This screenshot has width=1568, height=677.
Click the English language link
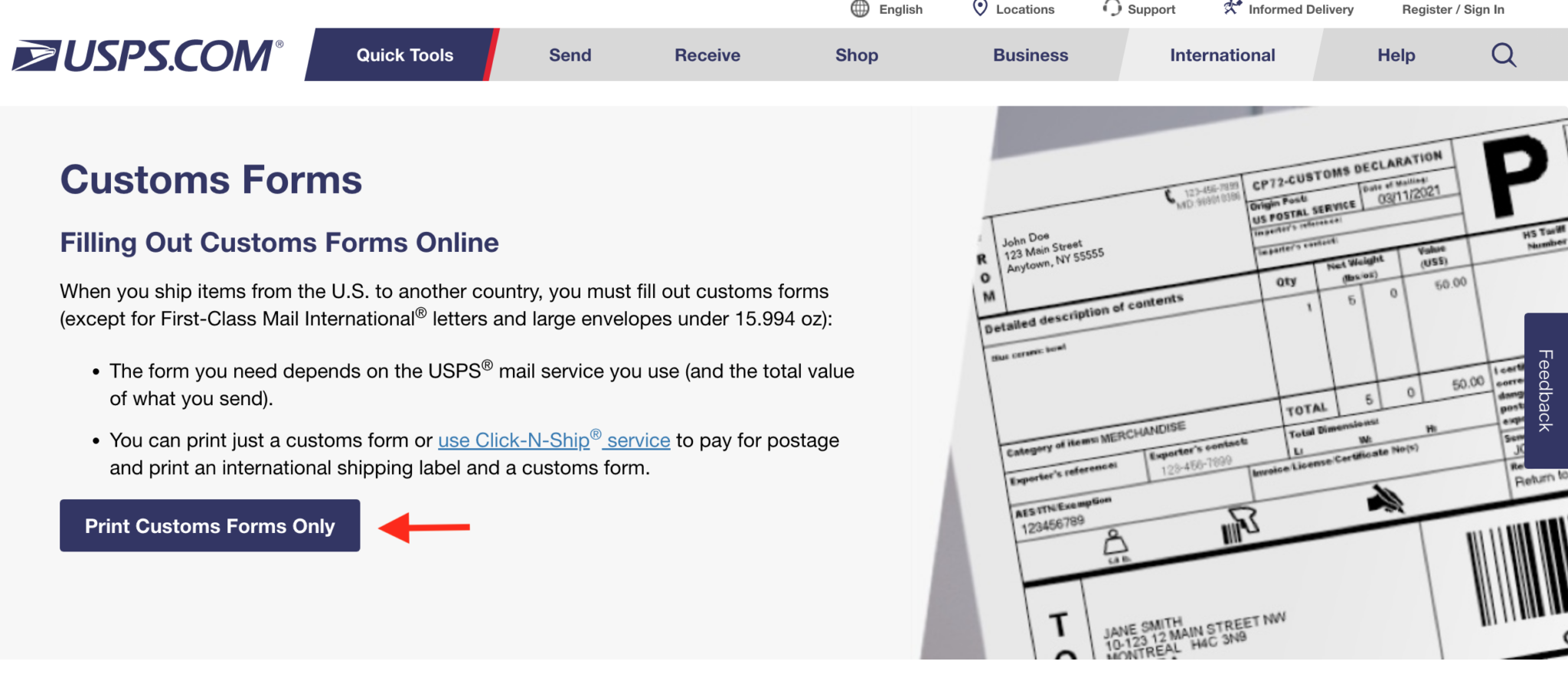tap(900, 9)
